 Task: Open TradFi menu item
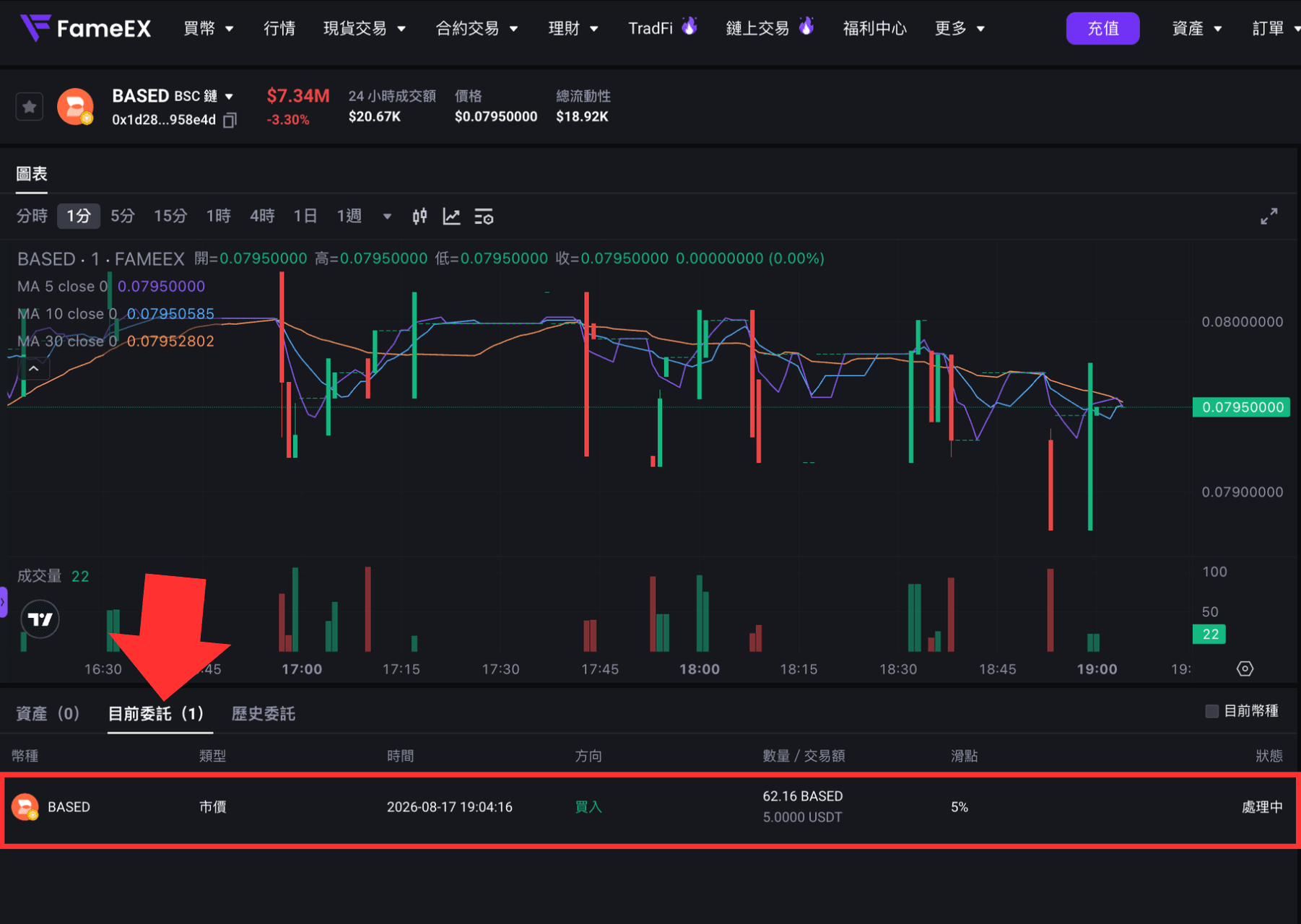pos(650,29)
